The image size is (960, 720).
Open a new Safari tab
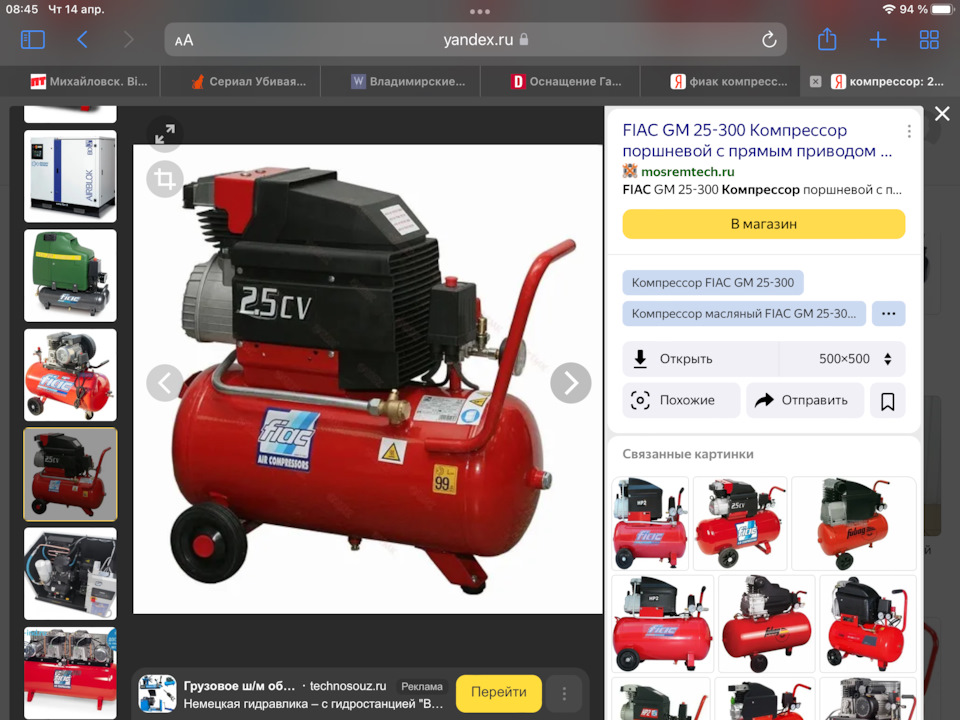(878, 40)
